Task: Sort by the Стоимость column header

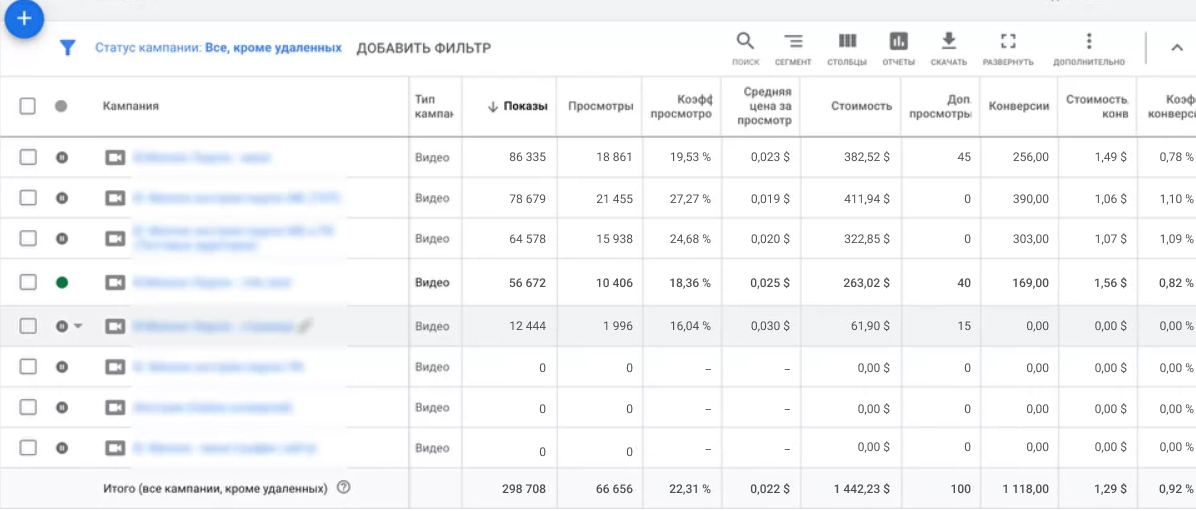Action: click(x=861, y=106)
